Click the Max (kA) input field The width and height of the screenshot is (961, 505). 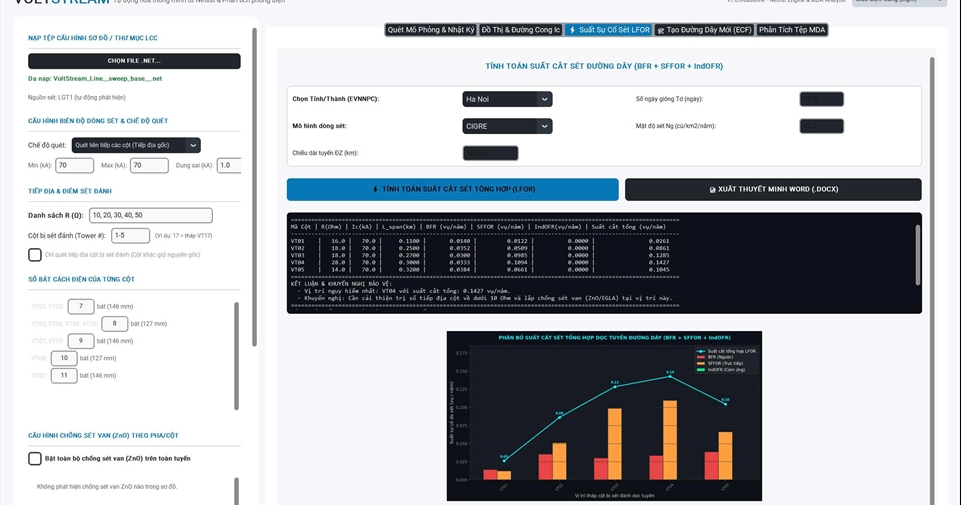tap(149, 165)
